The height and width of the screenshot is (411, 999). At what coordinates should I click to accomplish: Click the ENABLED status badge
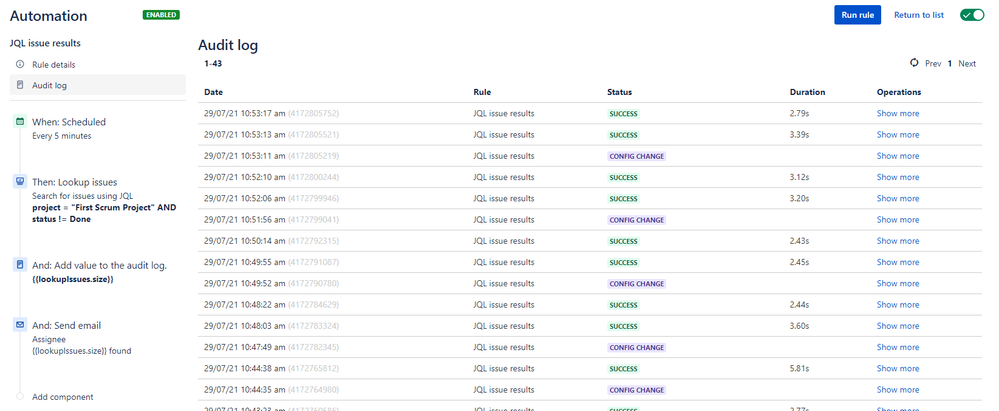pyautogui.click(x=161, y=15)
